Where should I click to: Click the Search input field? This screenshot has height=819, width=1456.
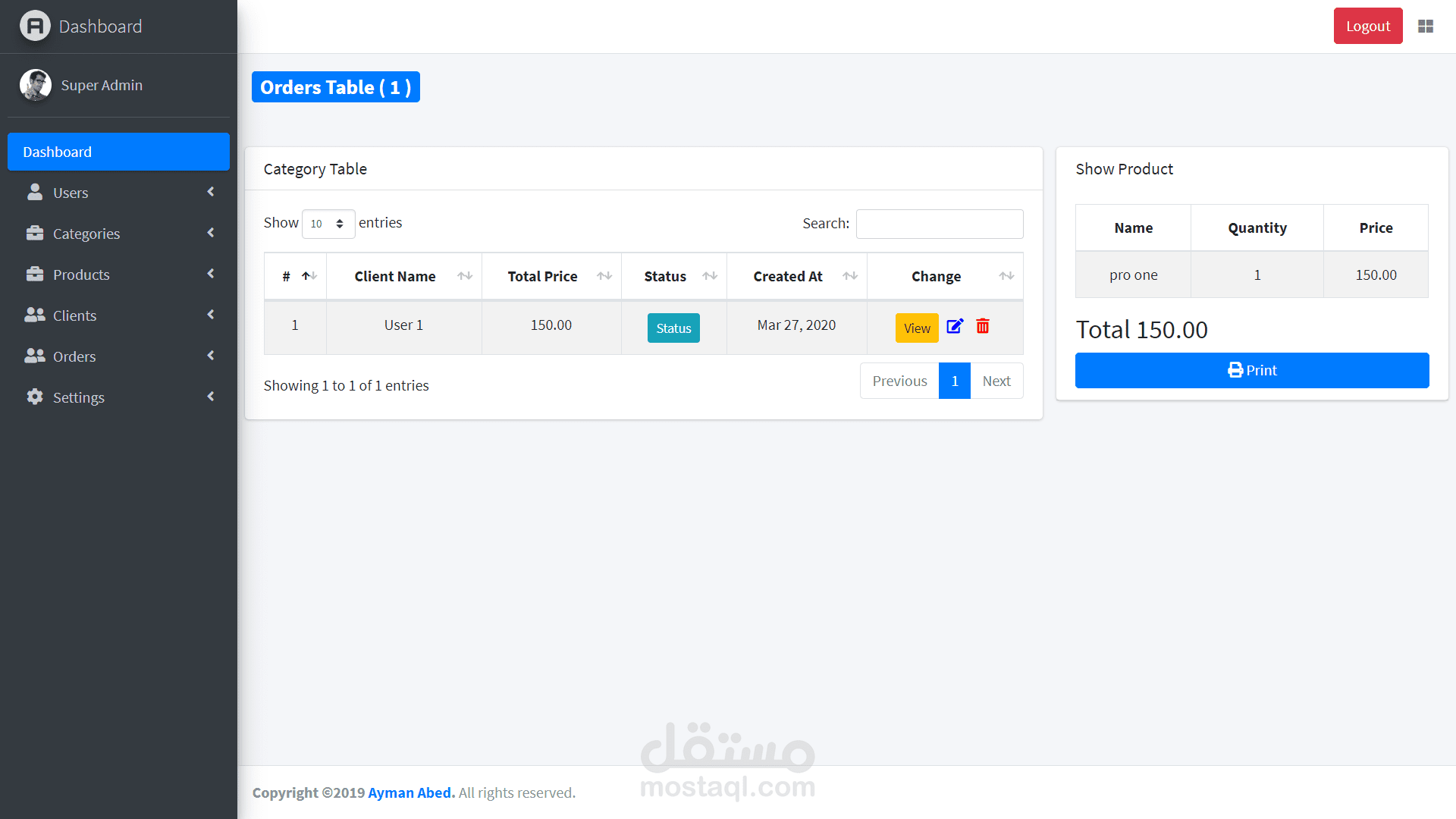point(939,224)
